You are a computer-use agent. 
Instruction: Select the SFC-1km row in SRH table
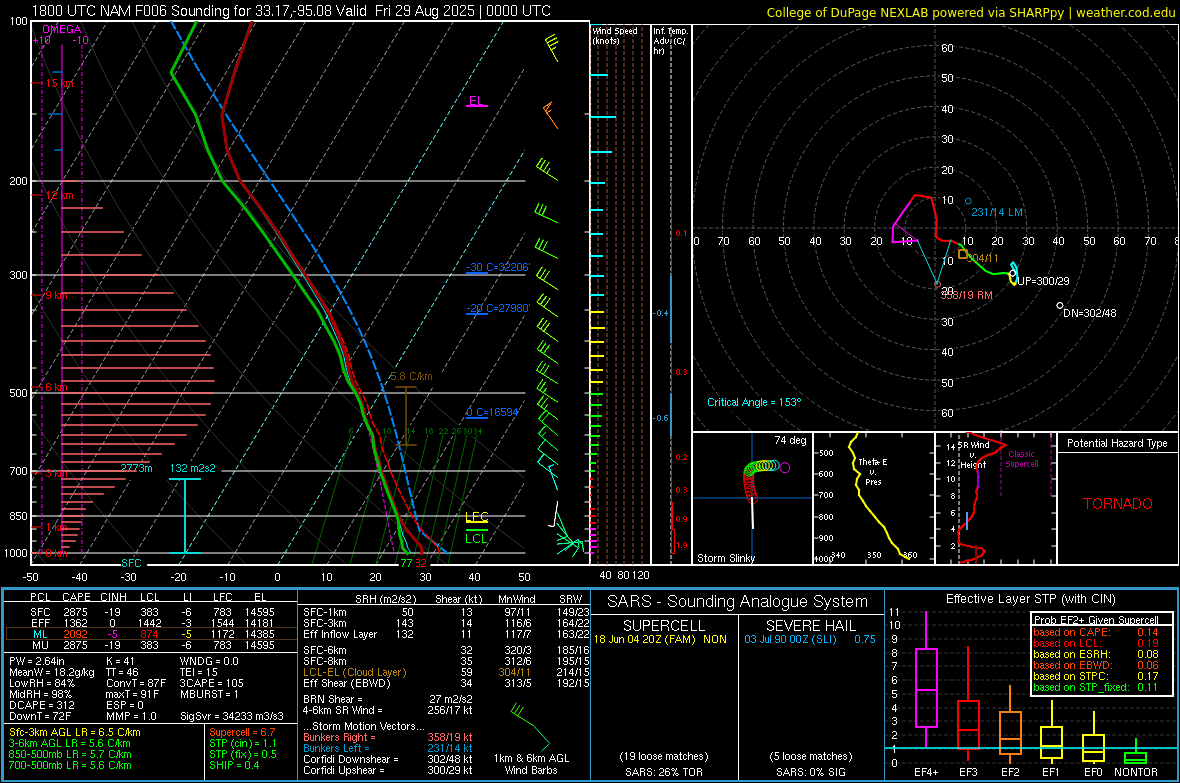point(446,612)
